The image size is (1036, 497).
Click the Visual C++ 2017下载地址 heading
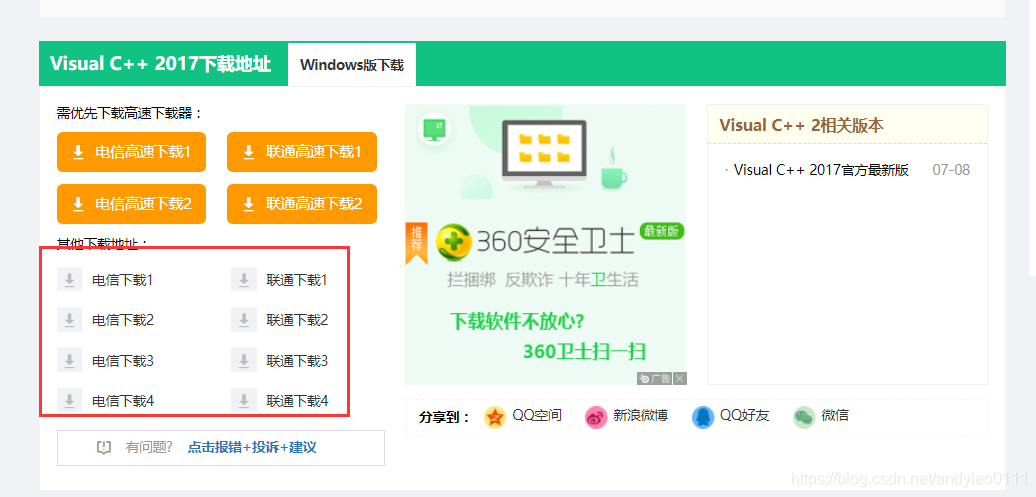(x=161, y=64)
